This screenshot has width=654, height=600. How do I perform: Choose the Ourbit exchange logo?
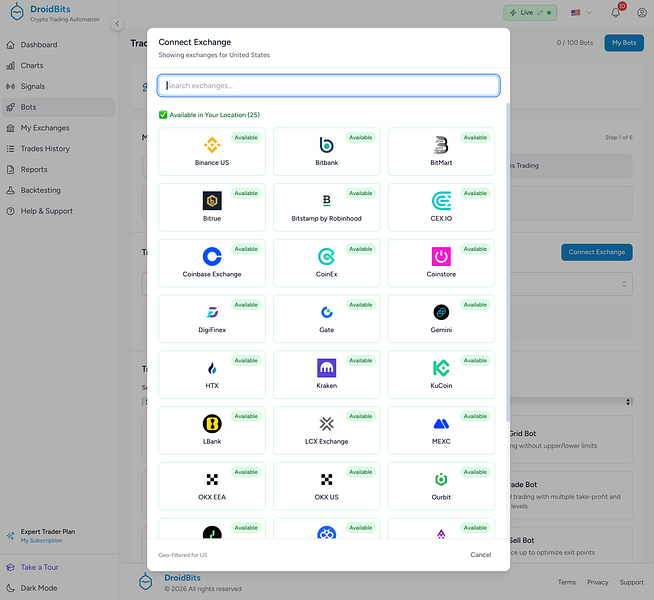click(441, 479)
